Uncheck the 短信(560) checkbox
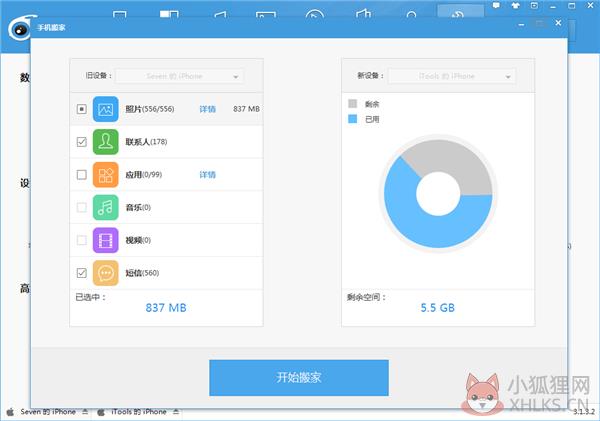Image resolution: width=600 pixels, height=421 pixels. tap(82, 273)
